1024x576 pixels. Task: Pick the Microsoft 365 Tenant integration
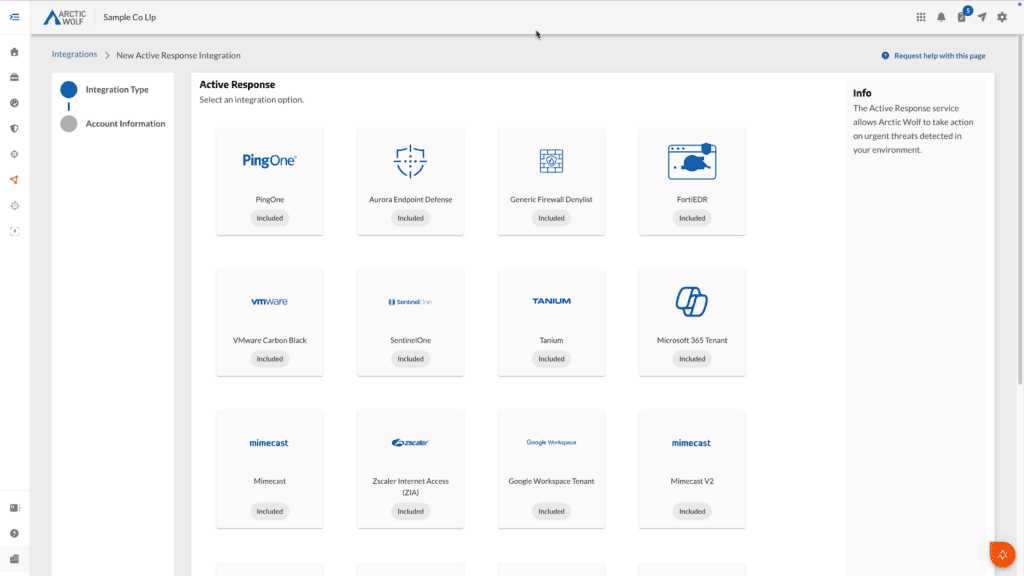tap(692, 322)
